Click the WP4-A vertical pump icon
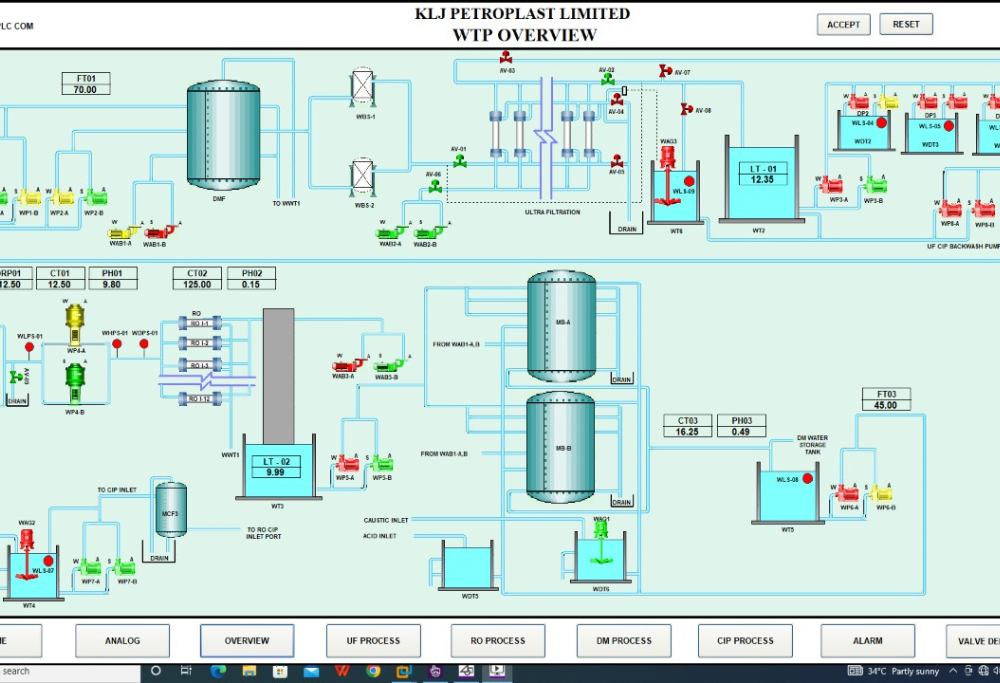The width and height of the screenshot is (1000, 683). point(74,321)
